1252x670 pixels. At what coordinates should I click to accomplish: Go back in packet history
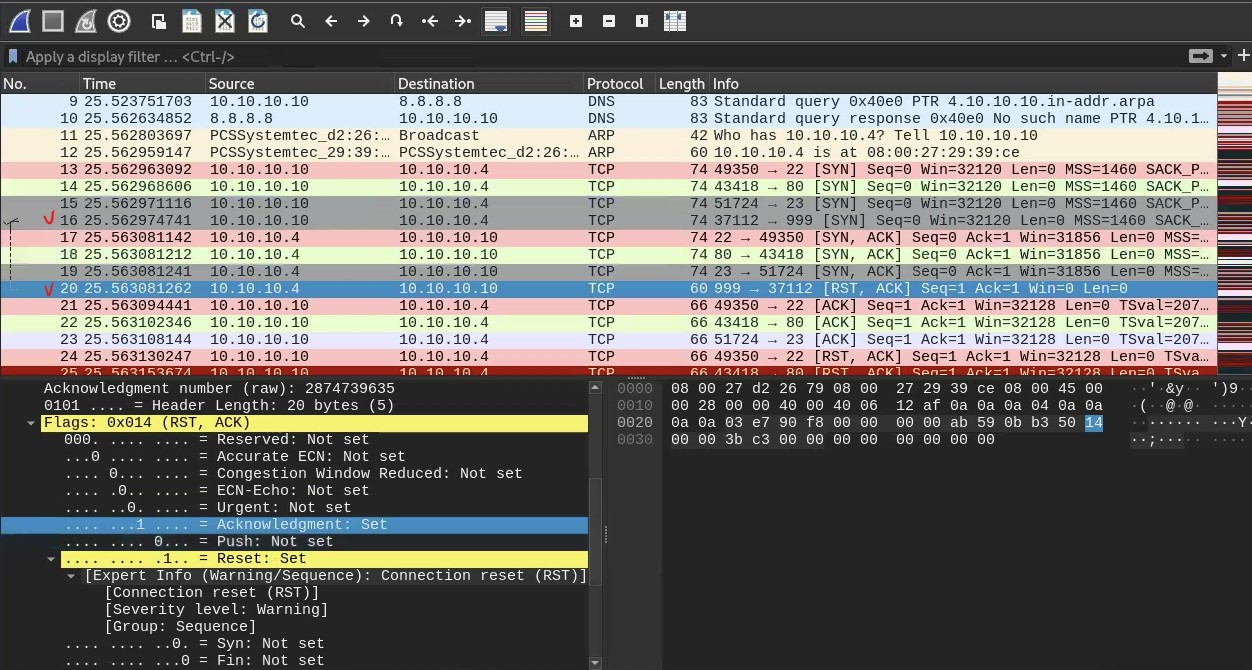coord(331,20)
